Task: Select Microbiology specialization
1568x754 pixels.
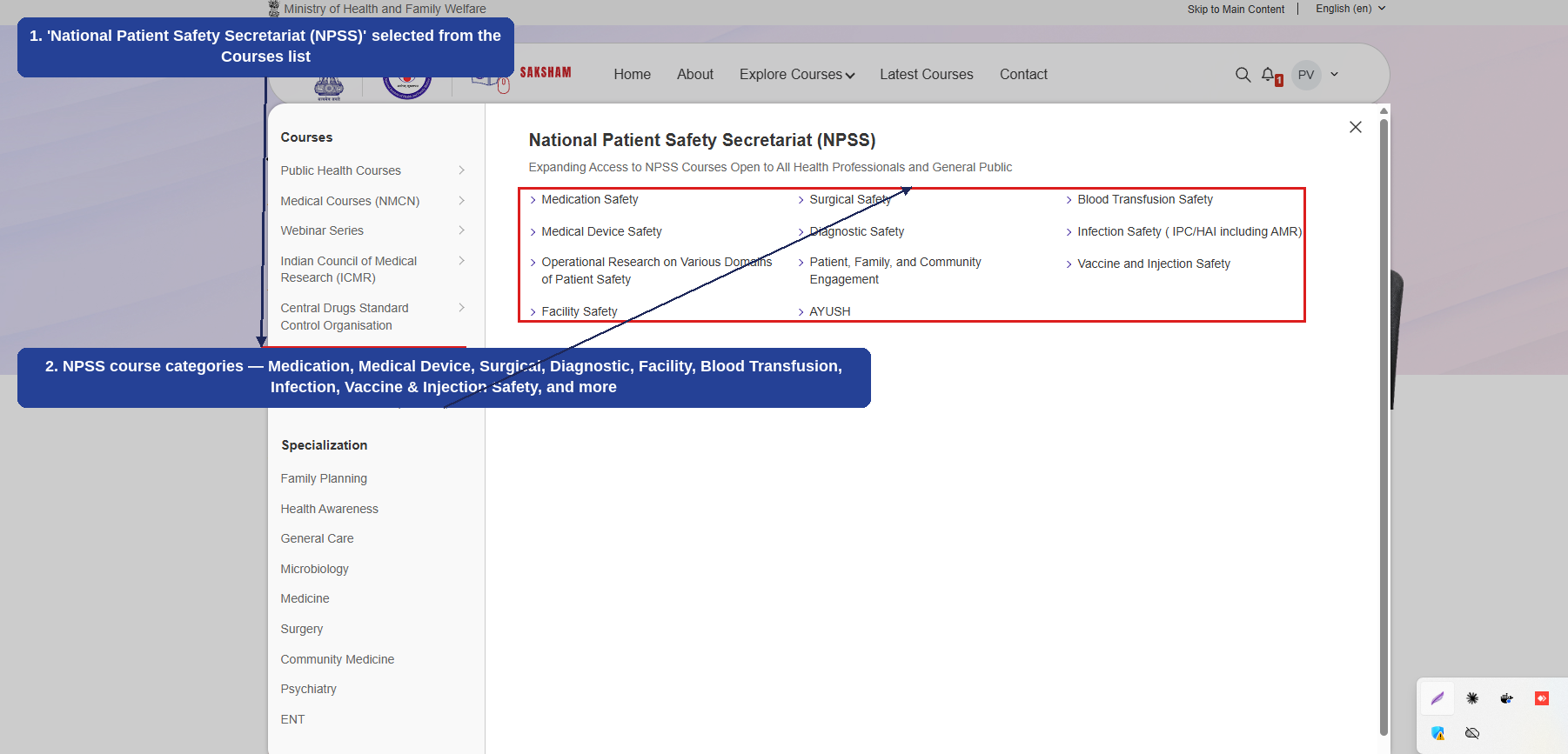Action: point(314,569)
